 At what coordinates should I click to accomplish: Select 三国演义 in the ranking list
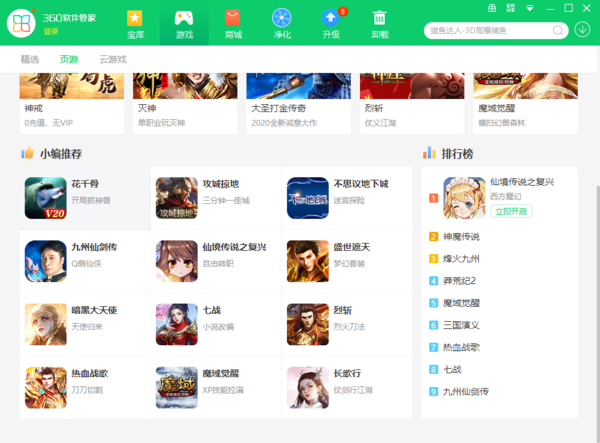pyautogui.click(x=461, y=325)
